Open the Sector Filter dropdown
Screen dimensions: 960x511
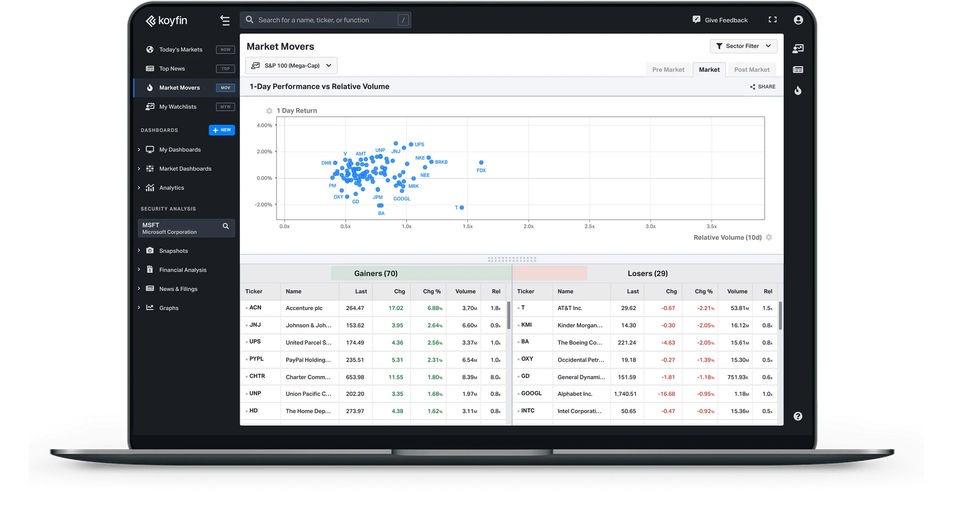[744, 46]
